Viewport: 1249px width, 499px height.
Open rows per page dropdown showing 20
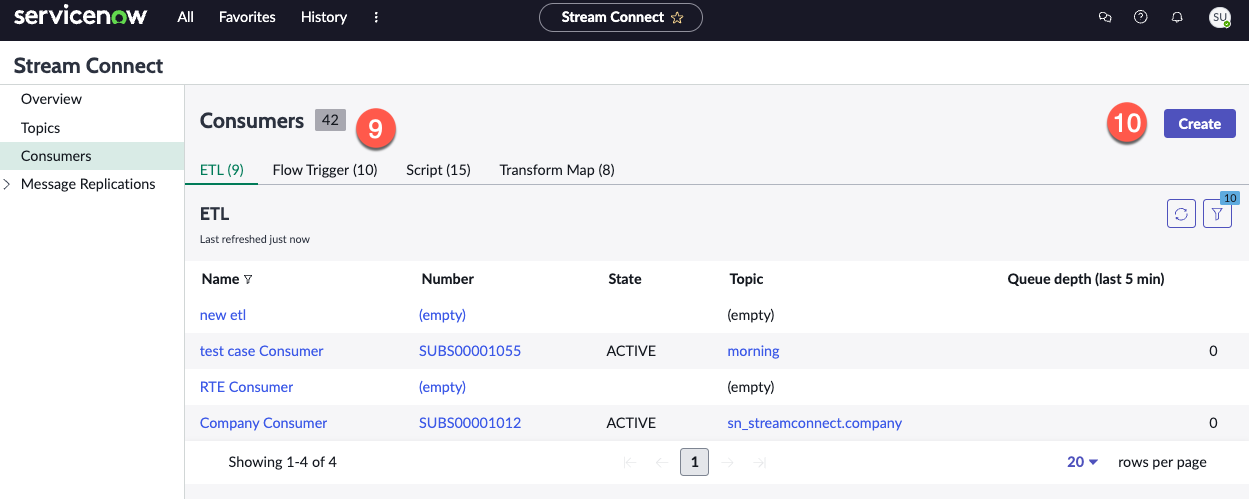[1083, 462]
